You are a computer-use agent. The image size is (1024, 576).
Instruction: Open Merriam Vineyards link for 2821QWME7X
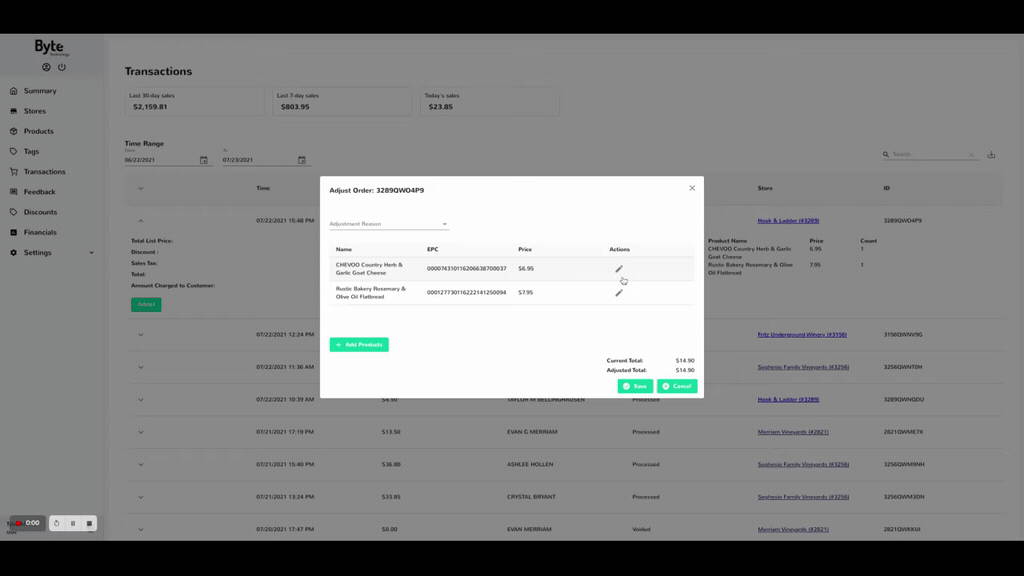[793, 432]
